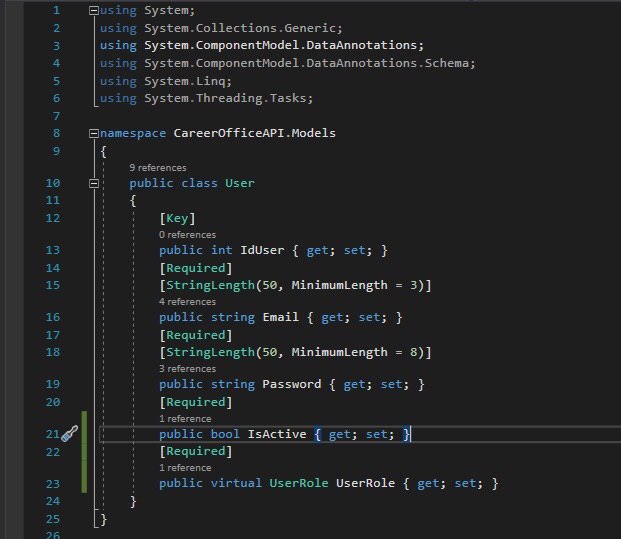This screenshot has width=621, height=539.
Task: Click the [Required] attribute on line 17
Action: pyautogui.click(x=196, y=335)
